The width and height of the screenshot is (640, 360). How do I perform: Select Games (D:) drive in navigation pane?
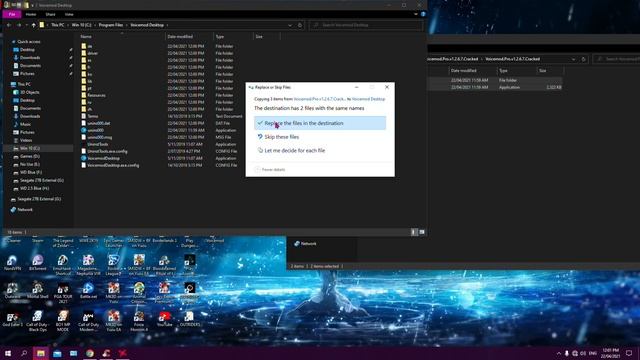29,156
